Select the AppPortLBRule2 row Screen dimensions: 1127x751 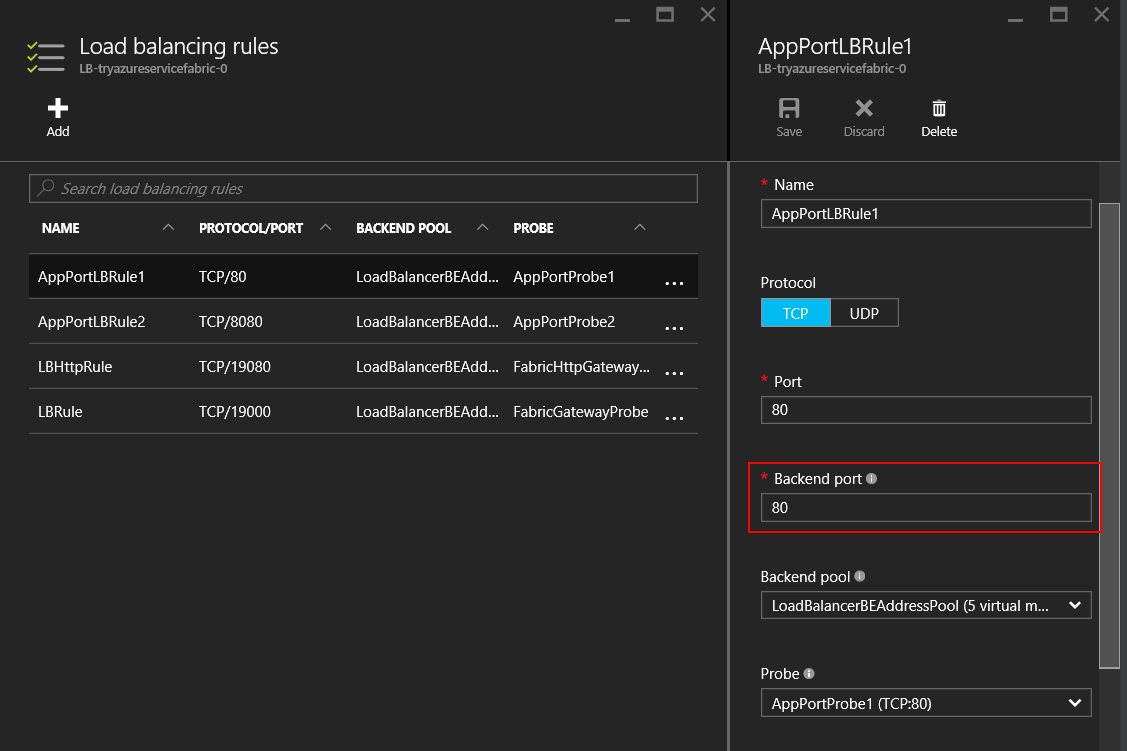[x=90, y=322]
